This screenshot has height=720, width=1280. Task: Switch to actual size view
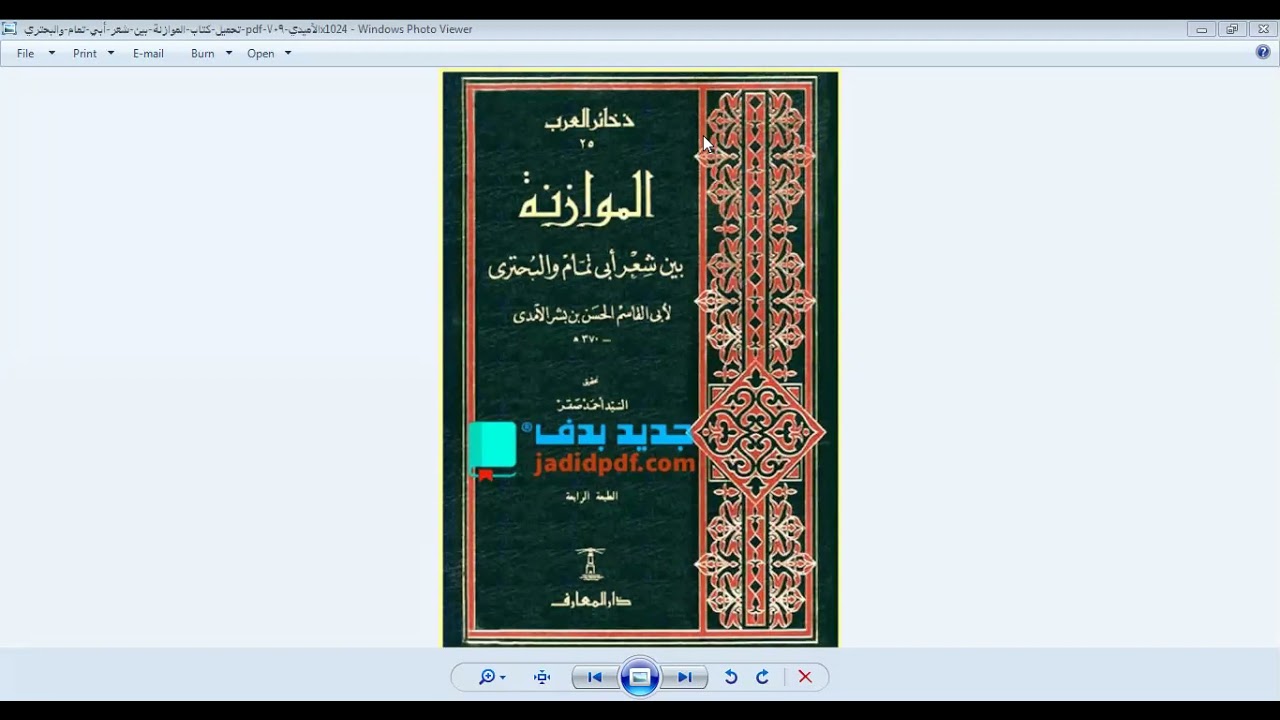click(542, 677)
